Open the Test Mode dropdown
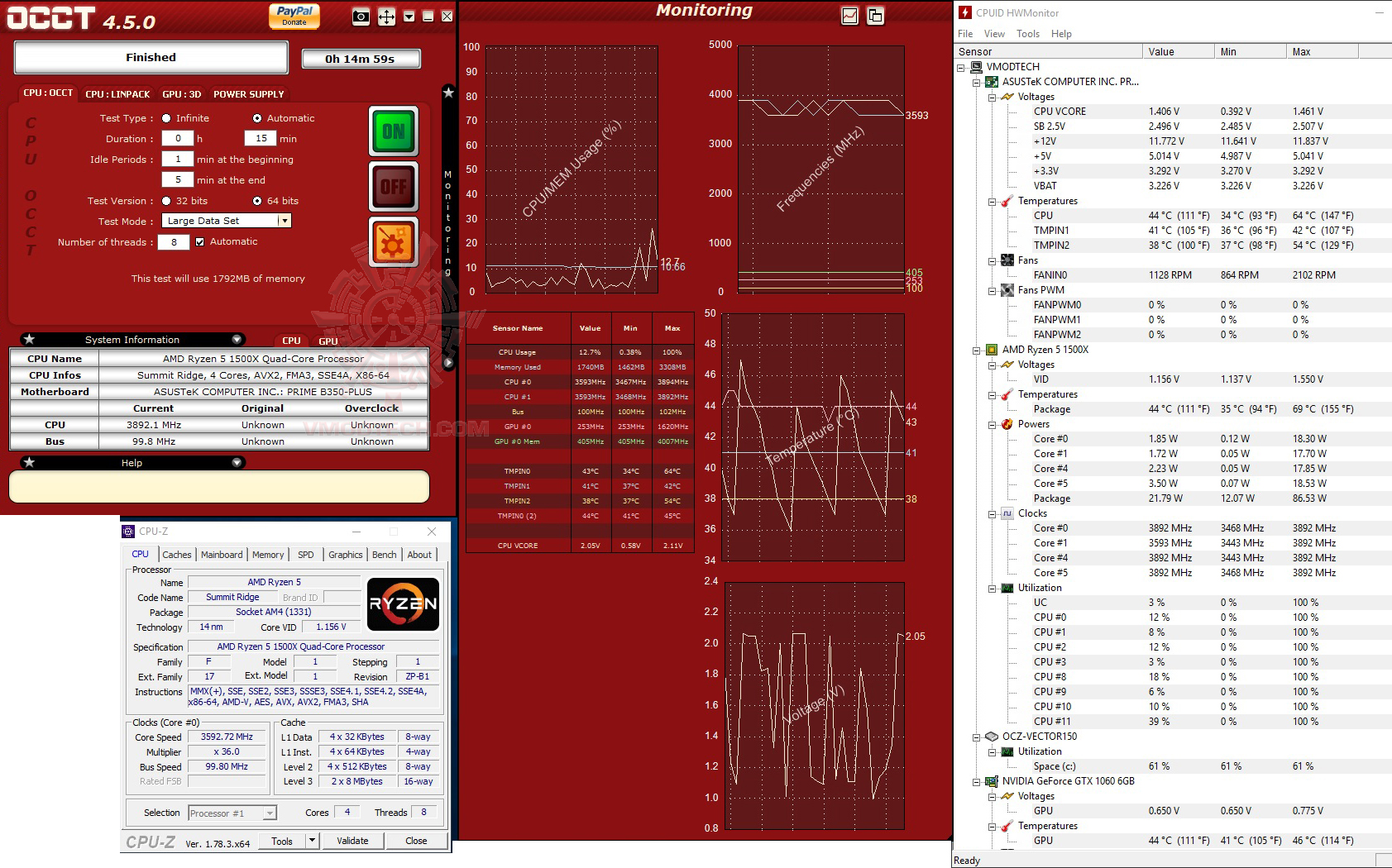This screenshot has height=868, width=1392. pos(285,221)
